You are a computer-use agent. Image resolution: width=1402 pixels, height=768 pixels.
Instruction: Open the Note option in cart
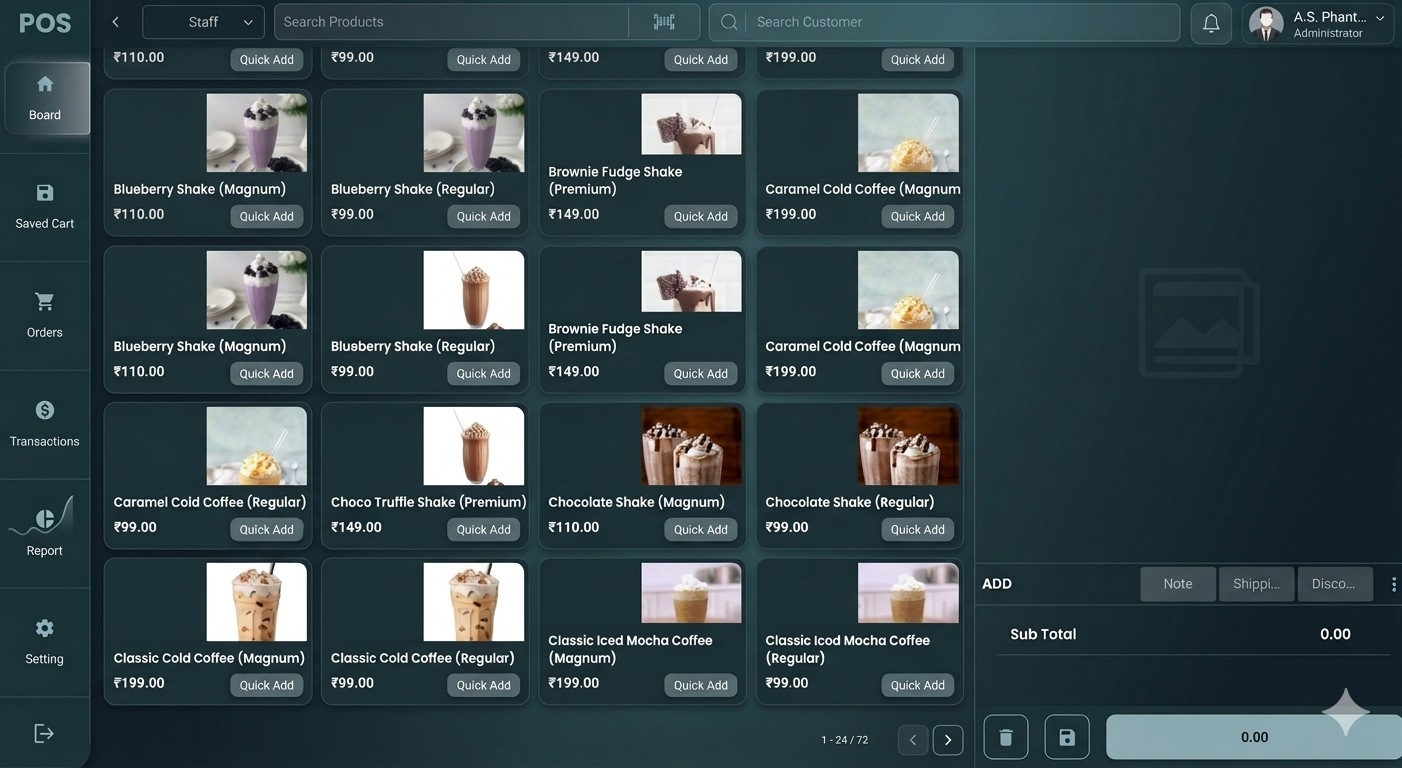[x=1178, y=584]
